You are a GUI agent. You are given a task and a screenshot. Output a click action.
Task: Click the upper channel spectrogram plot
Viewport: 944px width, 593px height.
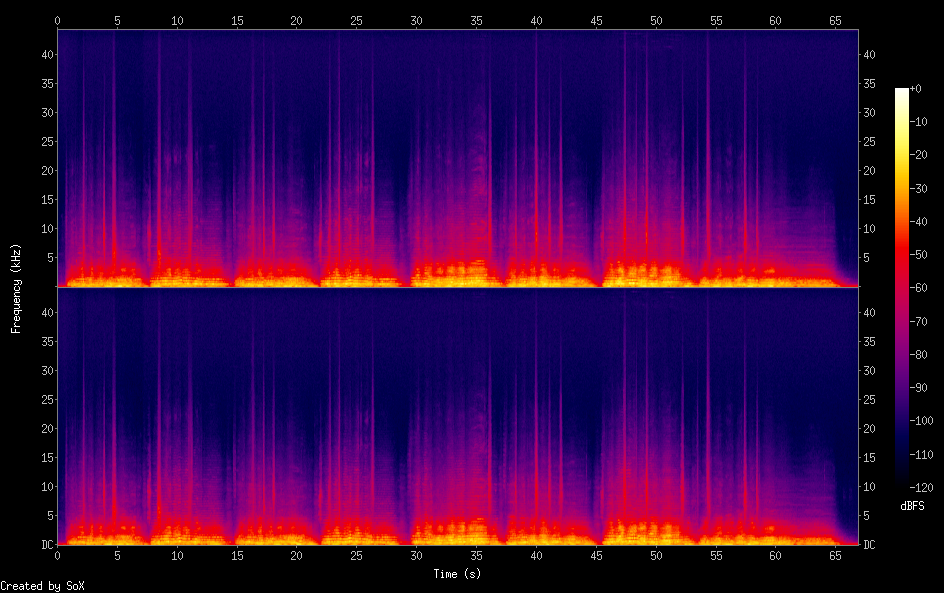click(458, 158)
